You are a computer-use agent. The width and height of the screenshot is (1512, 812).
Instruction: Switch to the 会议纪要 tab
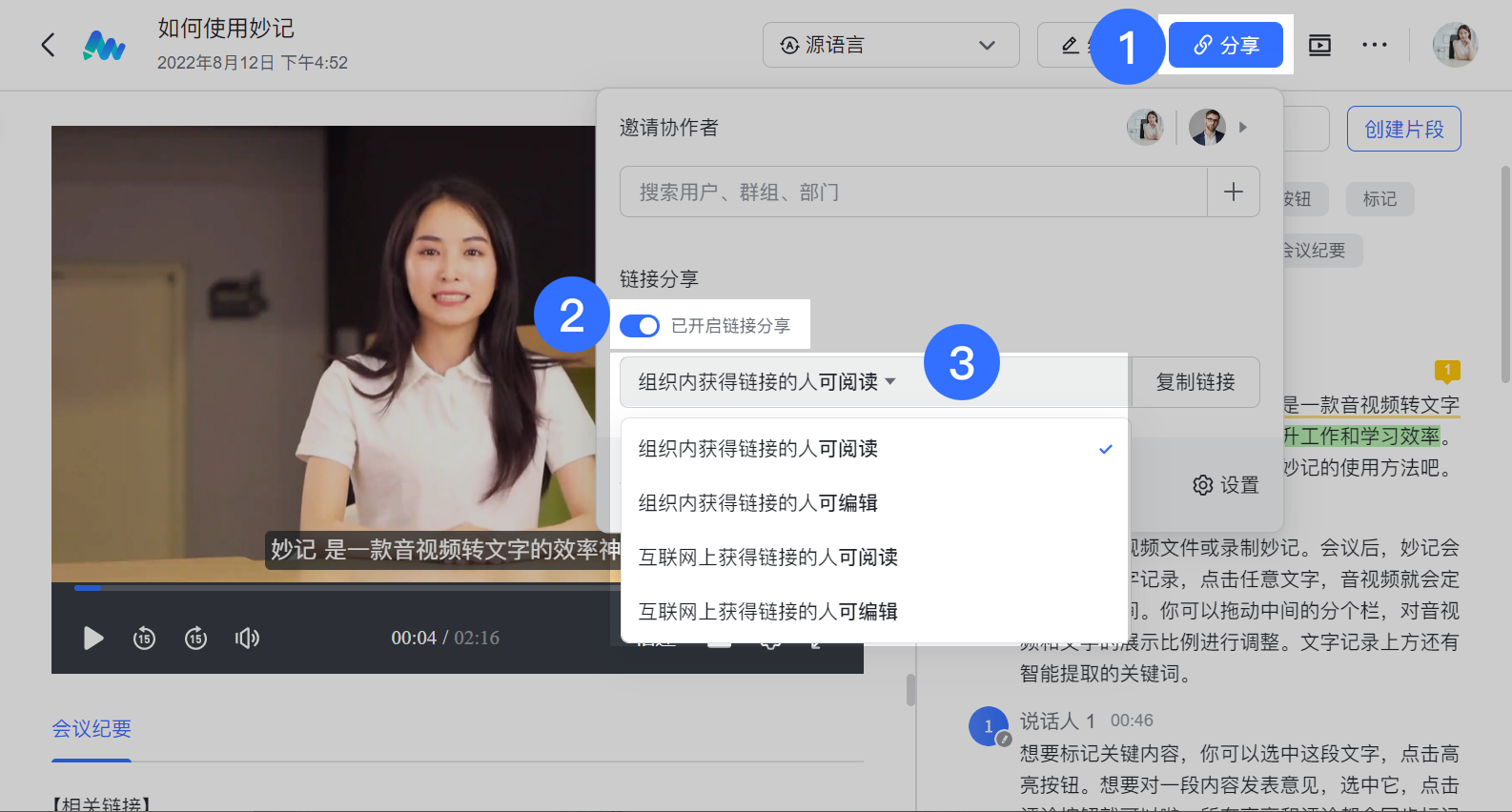(92, 729)
